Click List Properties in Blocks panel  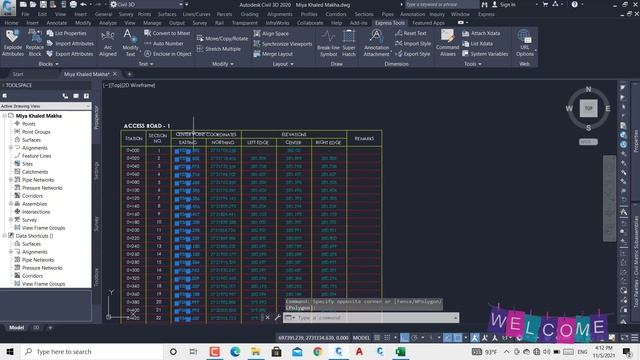coord(67,33)
